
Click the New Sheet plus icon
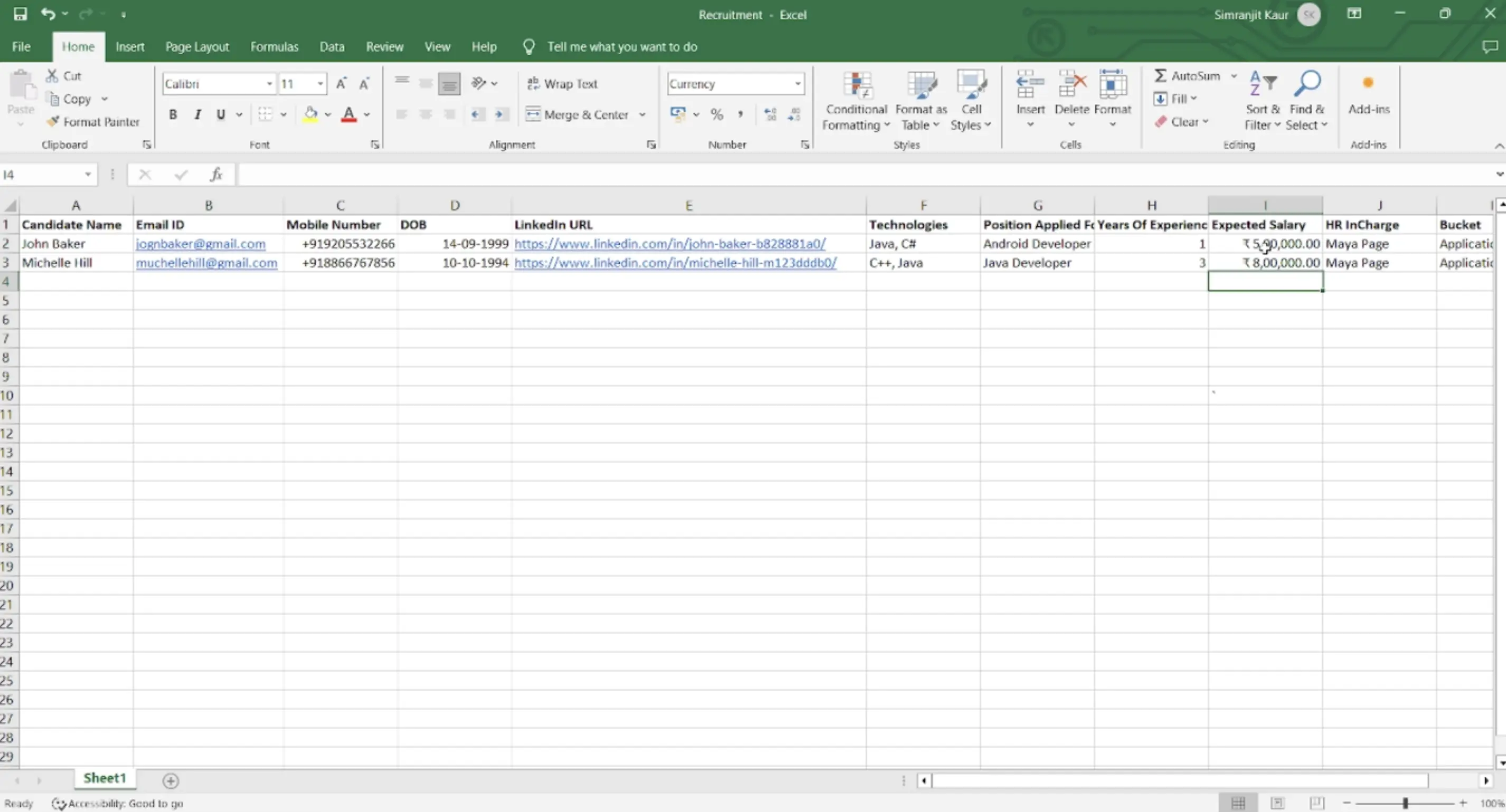(171, 780)
